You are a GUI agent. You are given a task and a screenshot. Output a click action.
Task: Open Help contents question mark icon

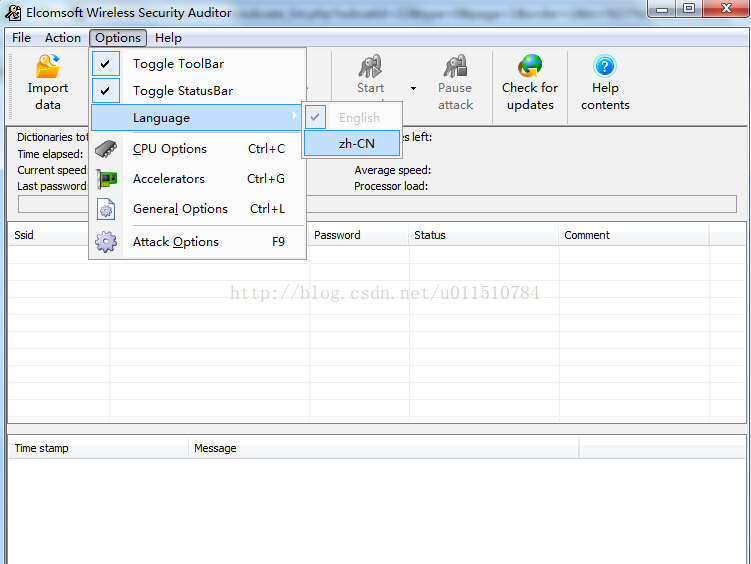[x=604, y=66]
